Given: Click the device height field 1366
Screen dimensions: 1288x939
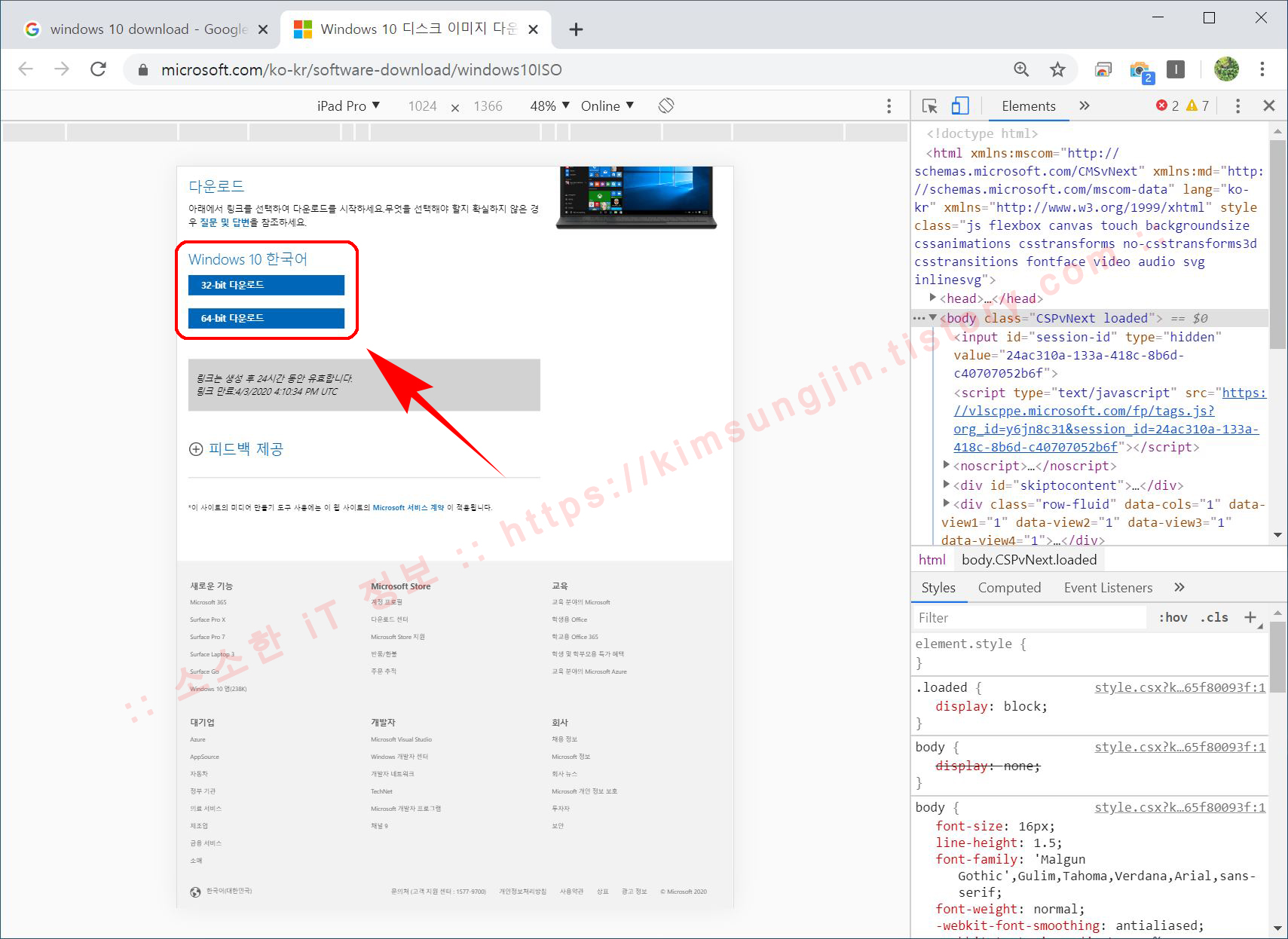Looking at the screenshot, I should 488,106.
